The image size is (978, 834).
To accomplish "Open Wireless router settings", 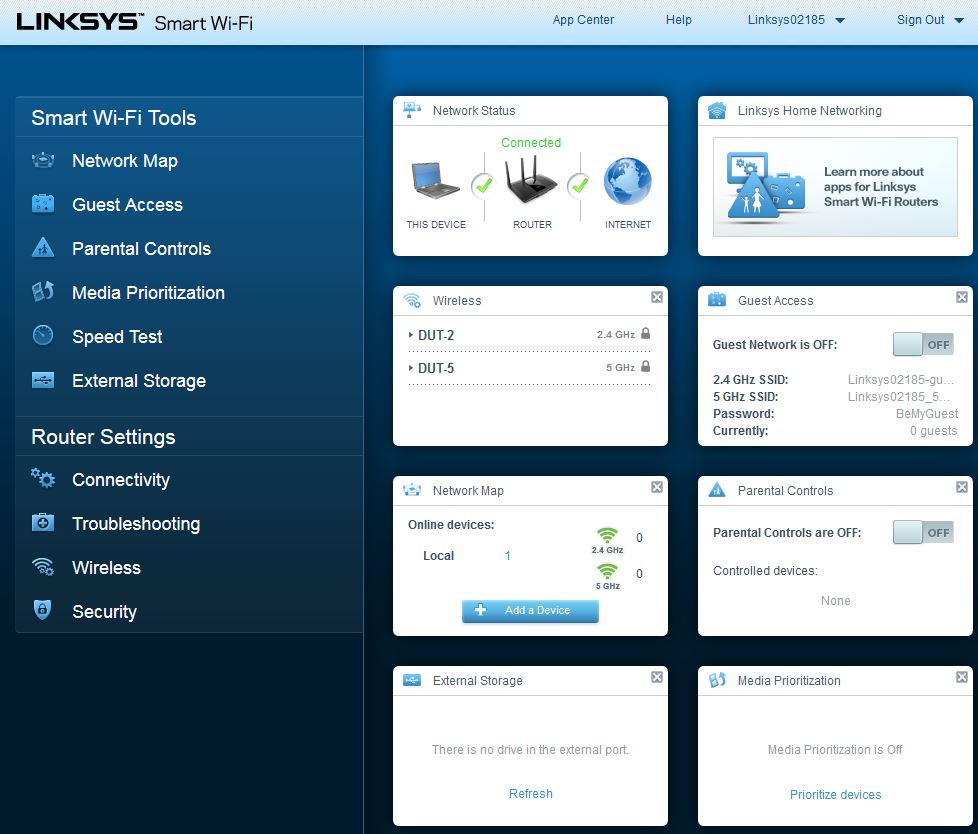I will 107,568.
